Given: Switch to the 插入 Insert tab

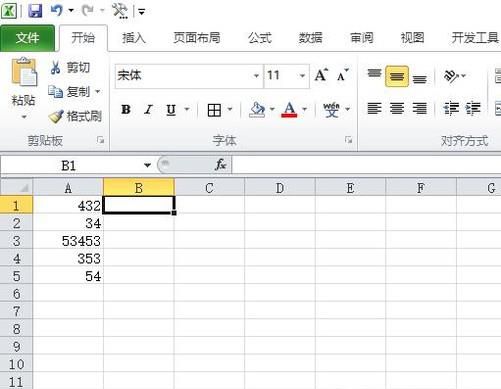Looking at the screenshot, I should tap(134, 38).
